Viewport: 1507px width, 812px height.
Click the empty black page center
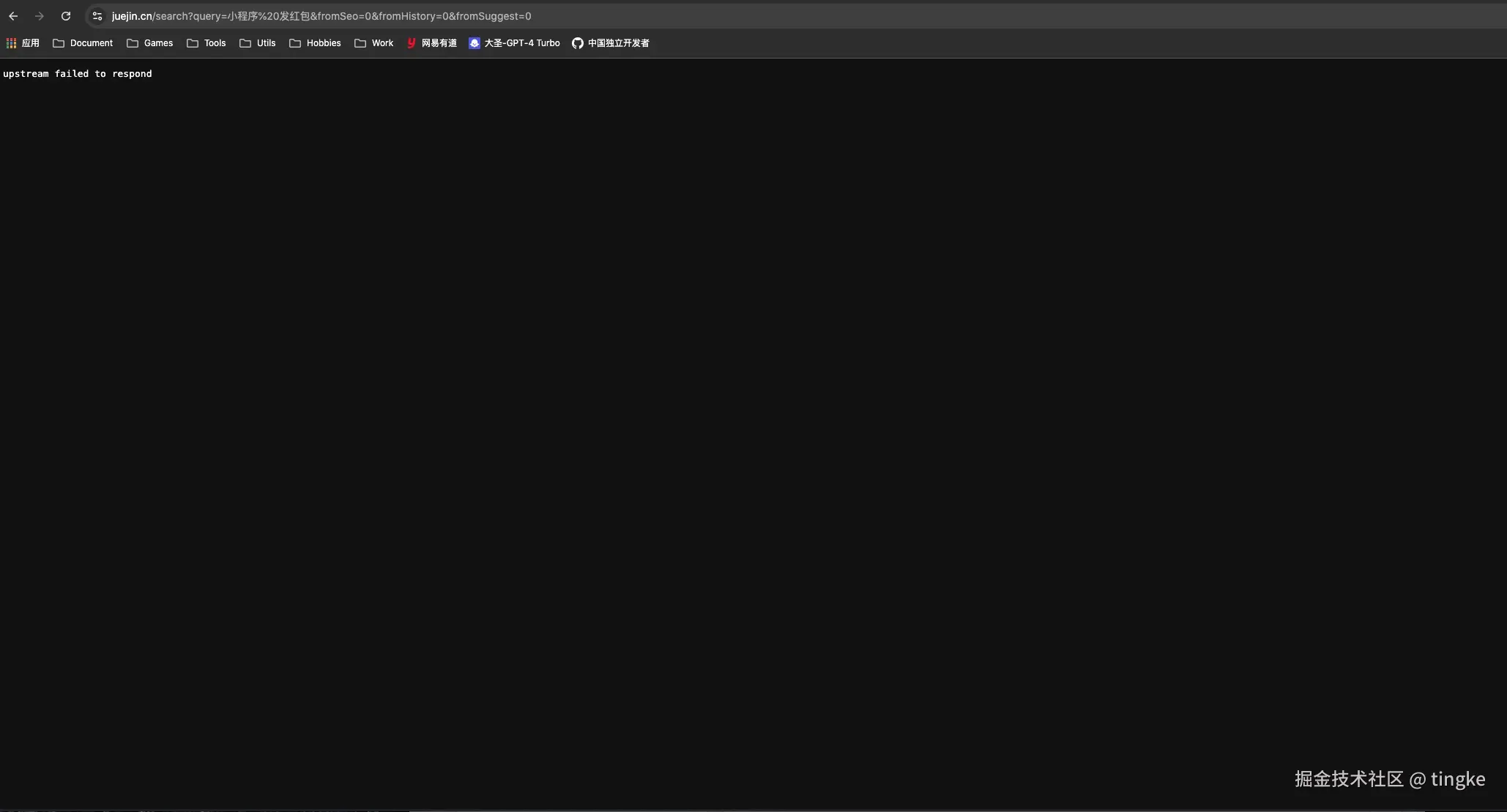(753, 432)
